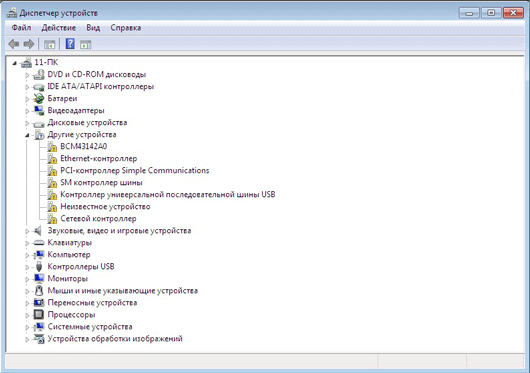Click the warning icon of Ethernet-контроллер
Image resolution: width=530 pixels, height=373 pixels.
(x=52, y=159)
